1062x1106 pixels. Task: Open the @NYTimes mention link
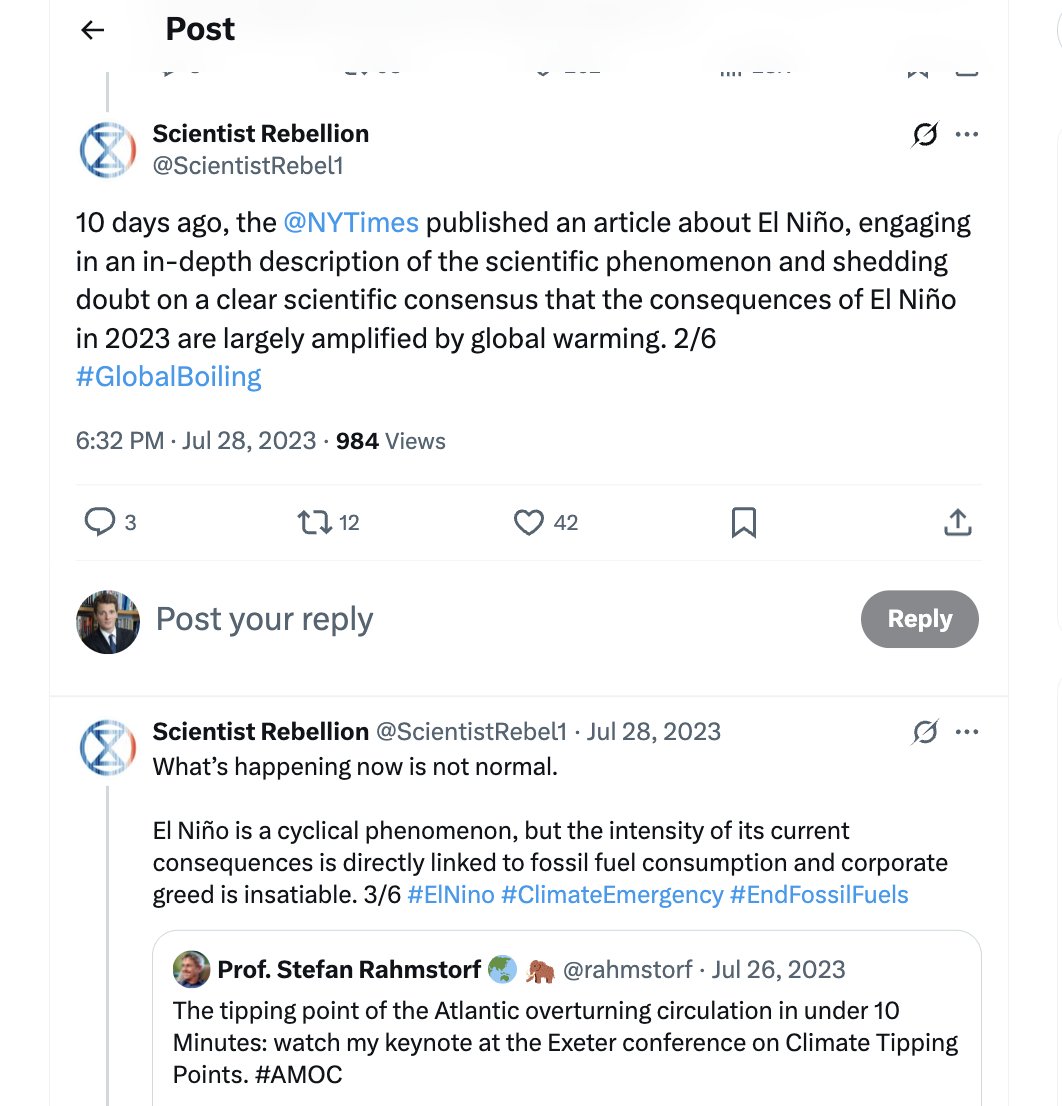350,223
